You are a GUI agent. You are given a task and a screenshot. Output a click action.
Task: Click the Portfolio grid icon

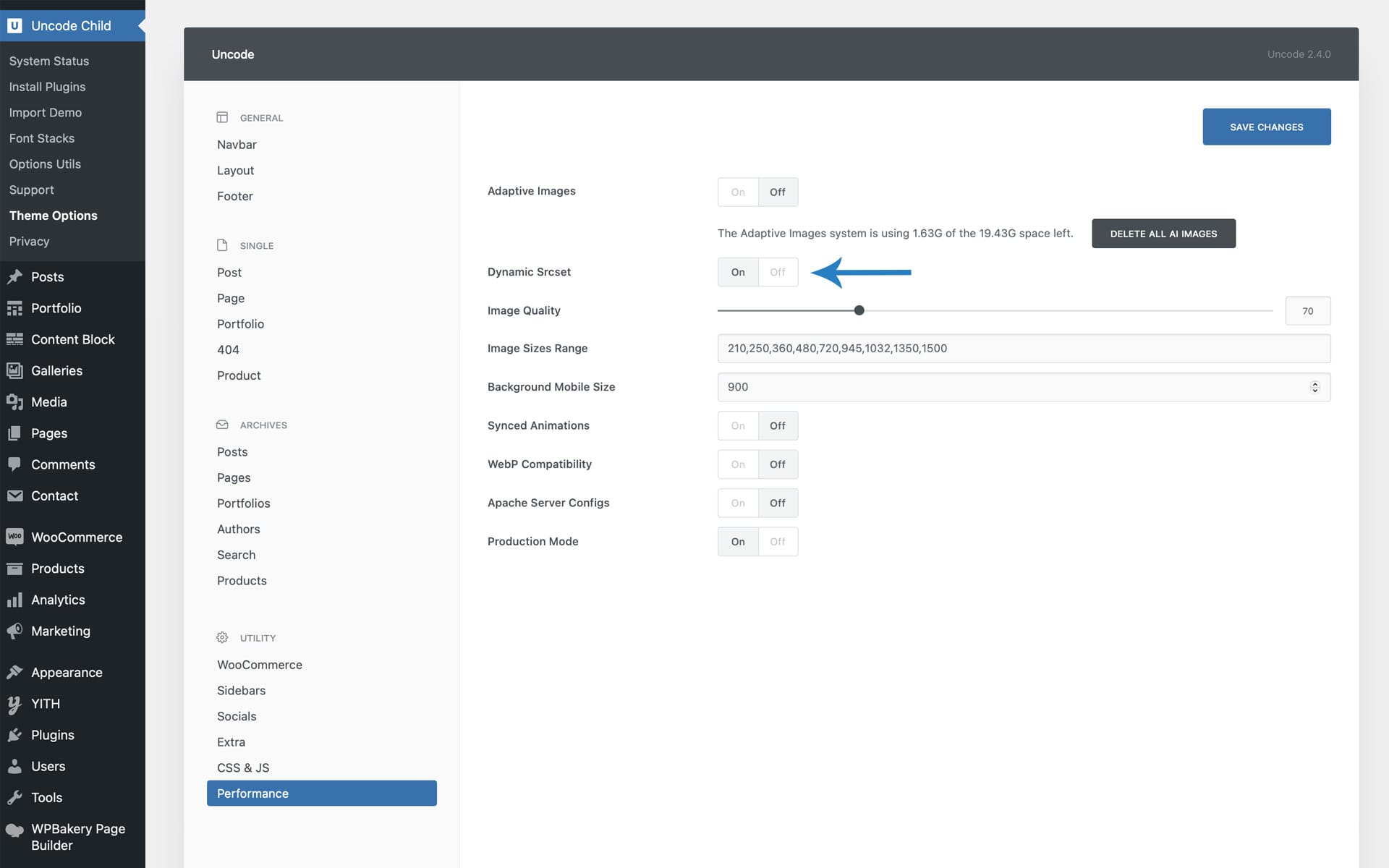(14, 308)
